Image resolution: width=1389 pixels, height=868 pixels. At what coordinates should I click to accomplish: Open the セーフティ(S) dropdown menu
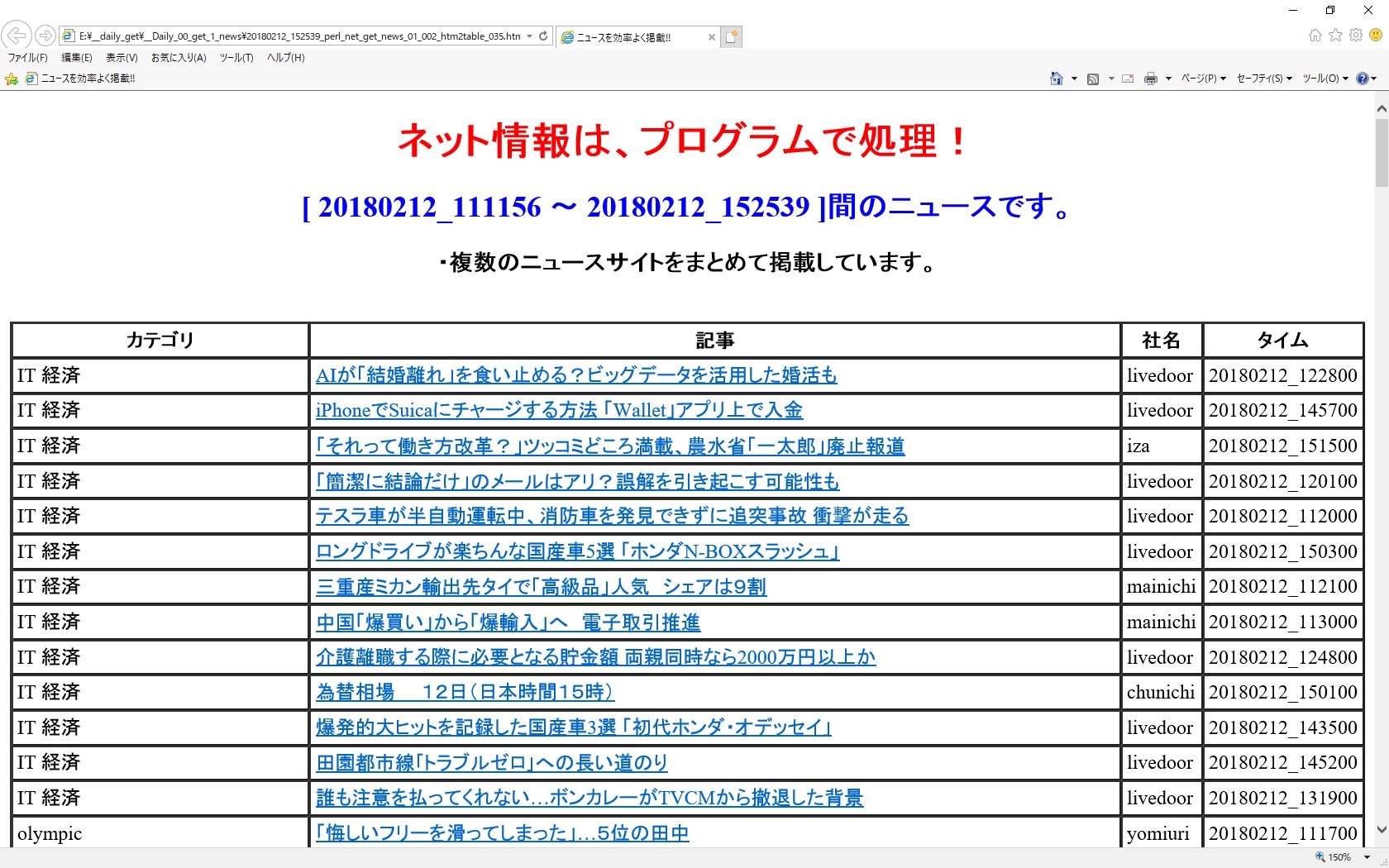[x=1264, y=79]
